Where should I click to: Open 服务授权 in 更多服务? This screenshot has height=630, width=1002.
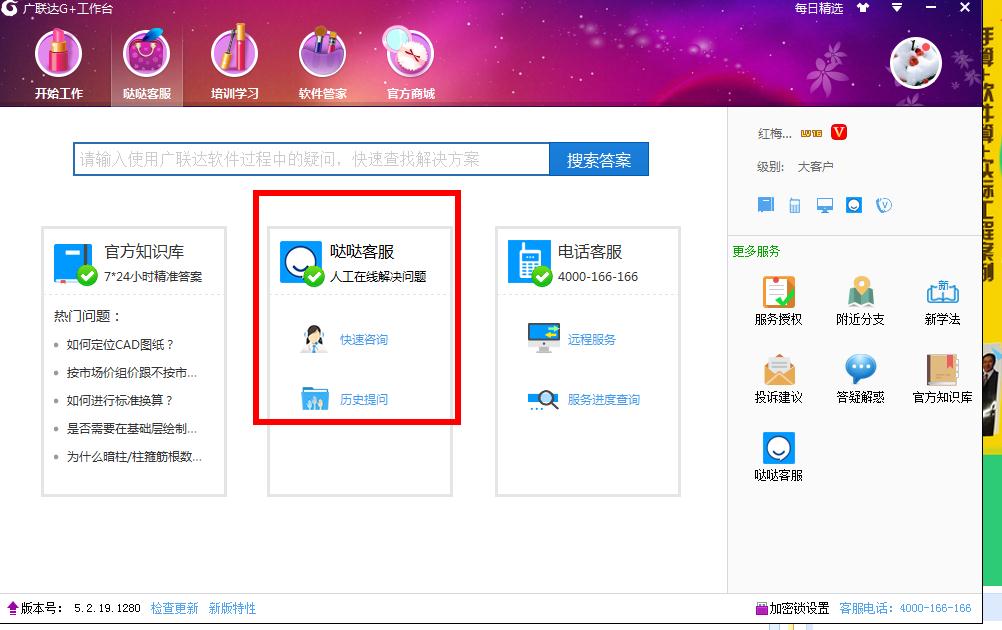pyautogui.click(x=778, y=301)
